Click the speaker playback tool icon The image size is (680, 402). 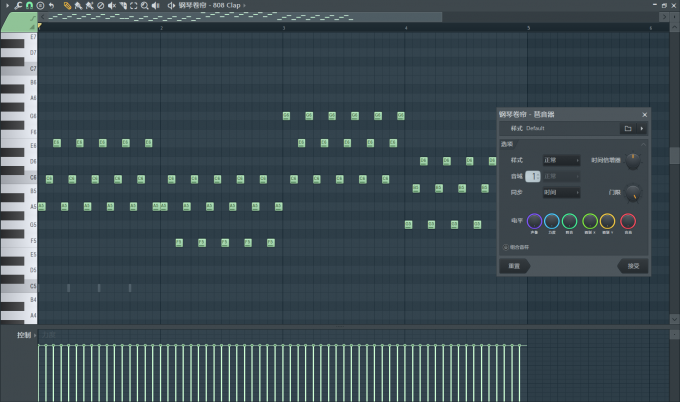pos(156,5)
